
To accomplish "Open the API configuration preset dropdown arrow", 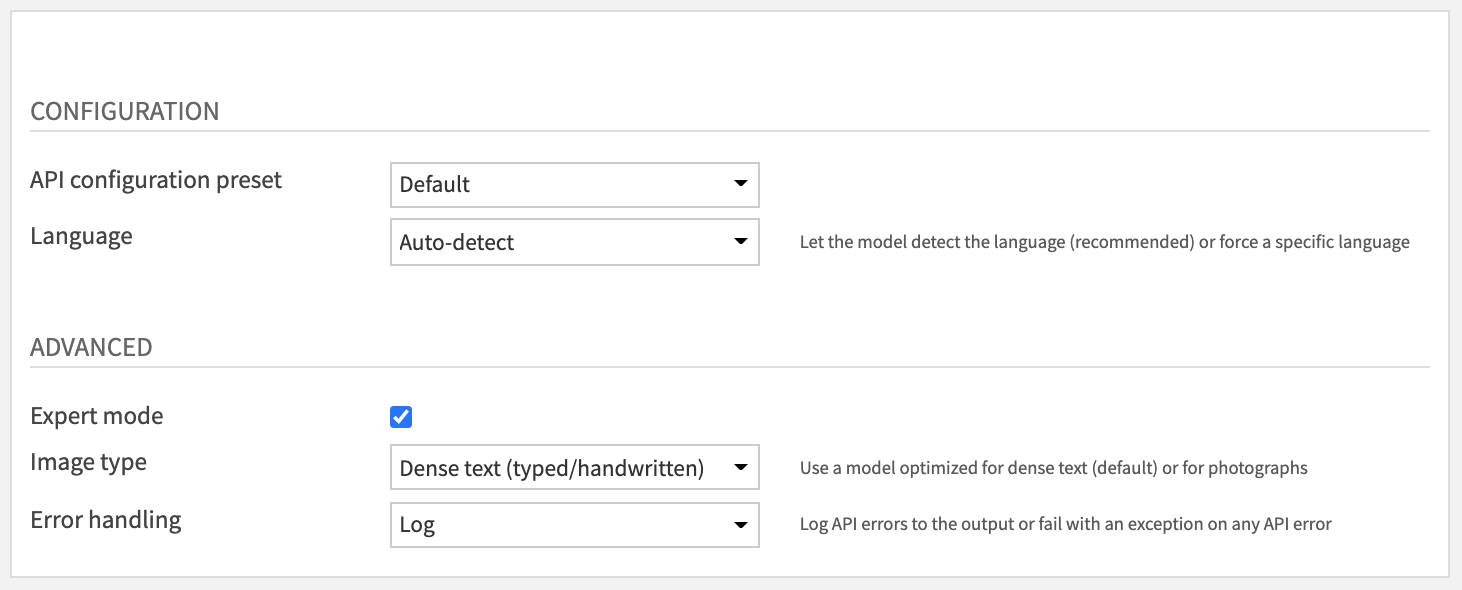I will pyautogui.click(x=741, y=184).
